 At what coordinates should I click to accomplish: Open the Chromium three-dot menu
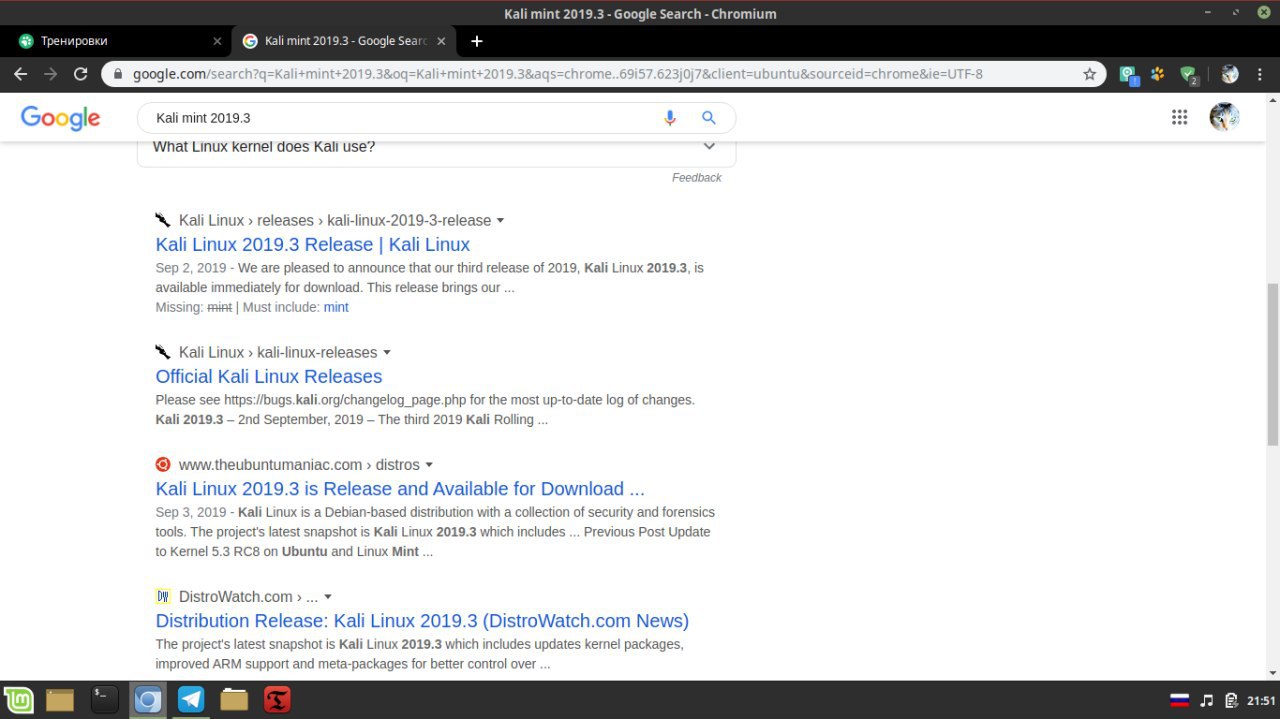(x=1261, y=74)
